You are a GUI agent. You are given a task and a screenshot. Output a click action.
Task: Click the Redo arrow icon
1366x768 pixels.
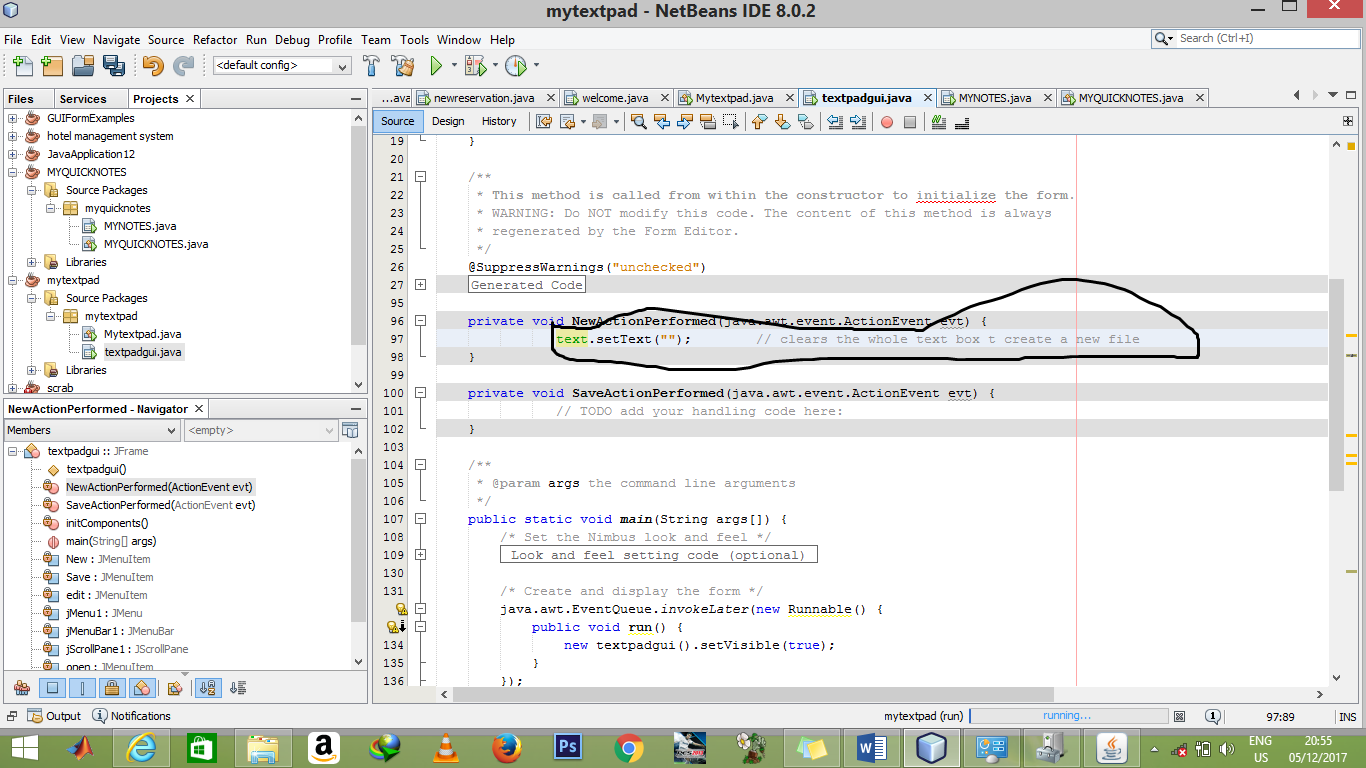(x=183, y=66)
